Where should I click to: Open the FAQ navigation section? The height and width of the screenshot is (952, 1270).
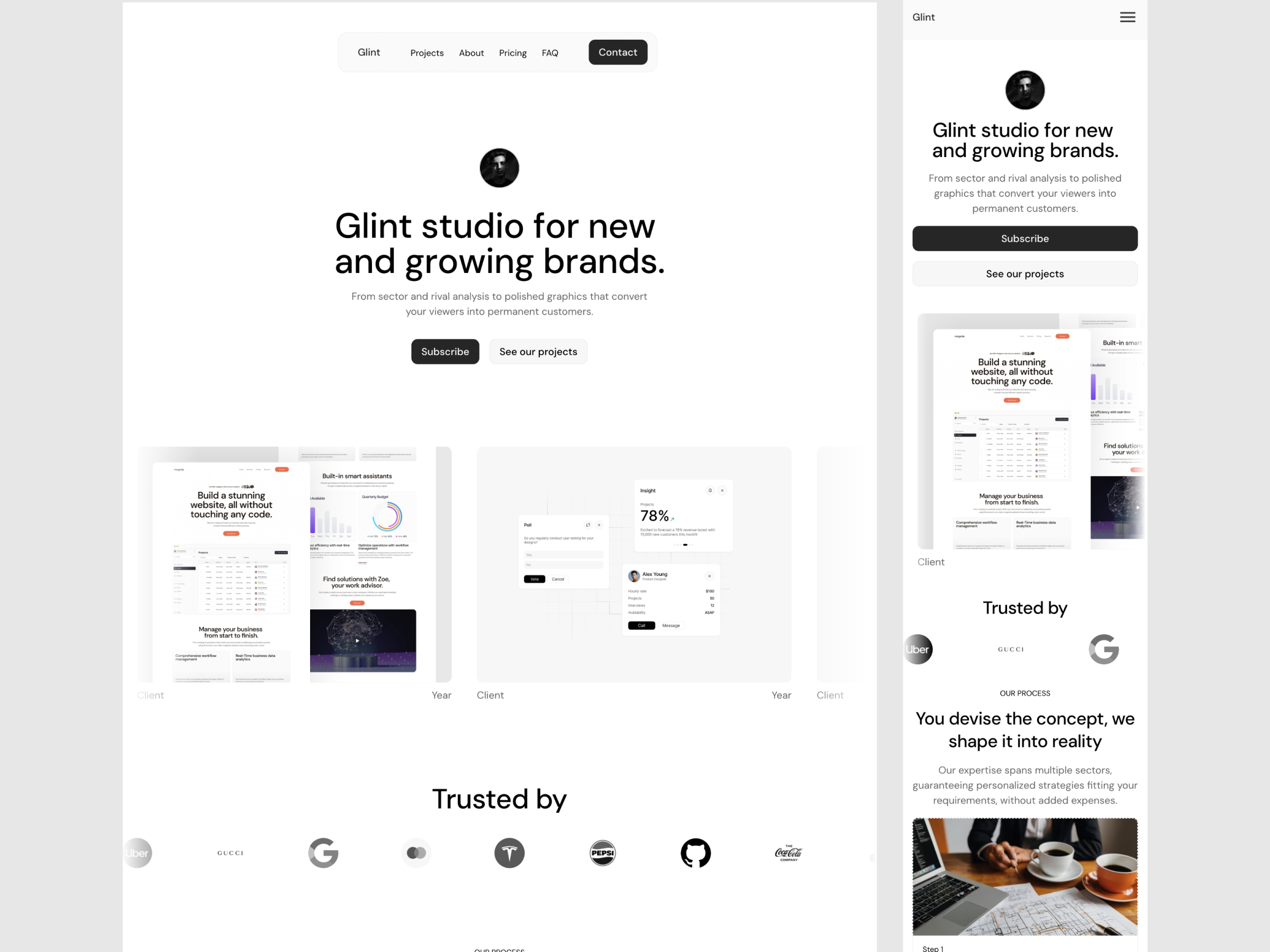pyautogui.click(x=549, y=52)
